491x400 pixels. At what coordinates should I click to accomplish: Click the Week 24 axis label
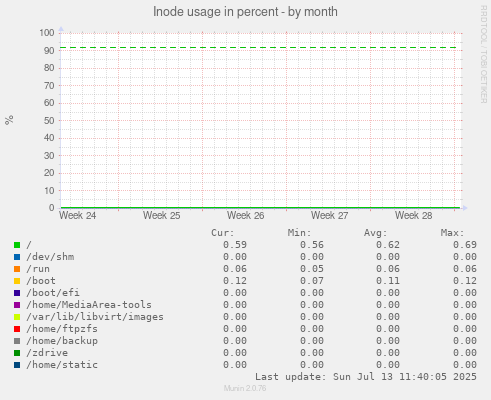(x=78, y=216)
